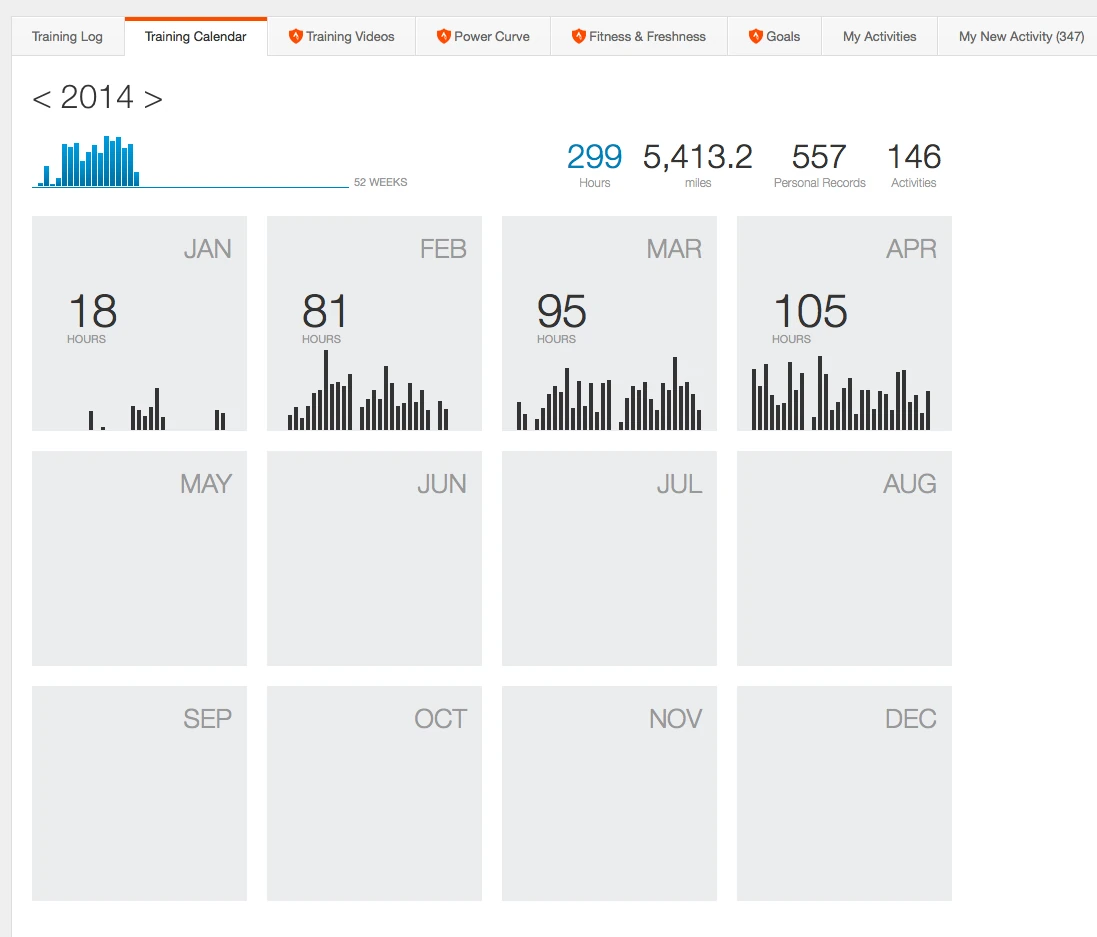Click premium badge icon on Power Curve tab

point(444,37)
